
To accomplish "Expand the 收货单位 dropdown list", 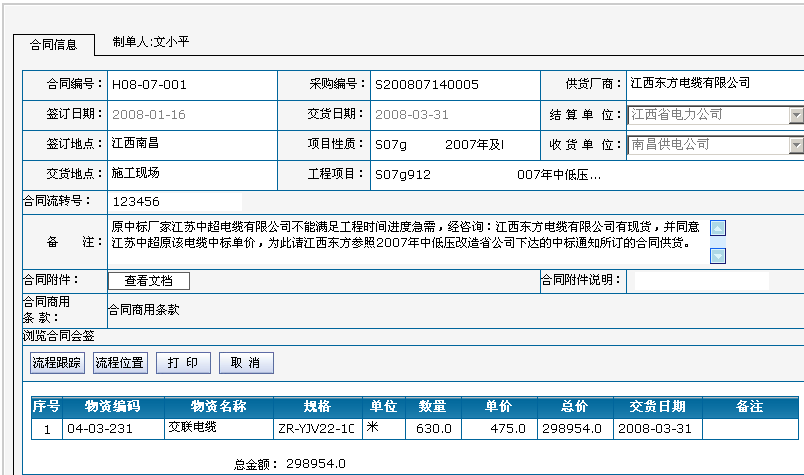I will [796, 145].
